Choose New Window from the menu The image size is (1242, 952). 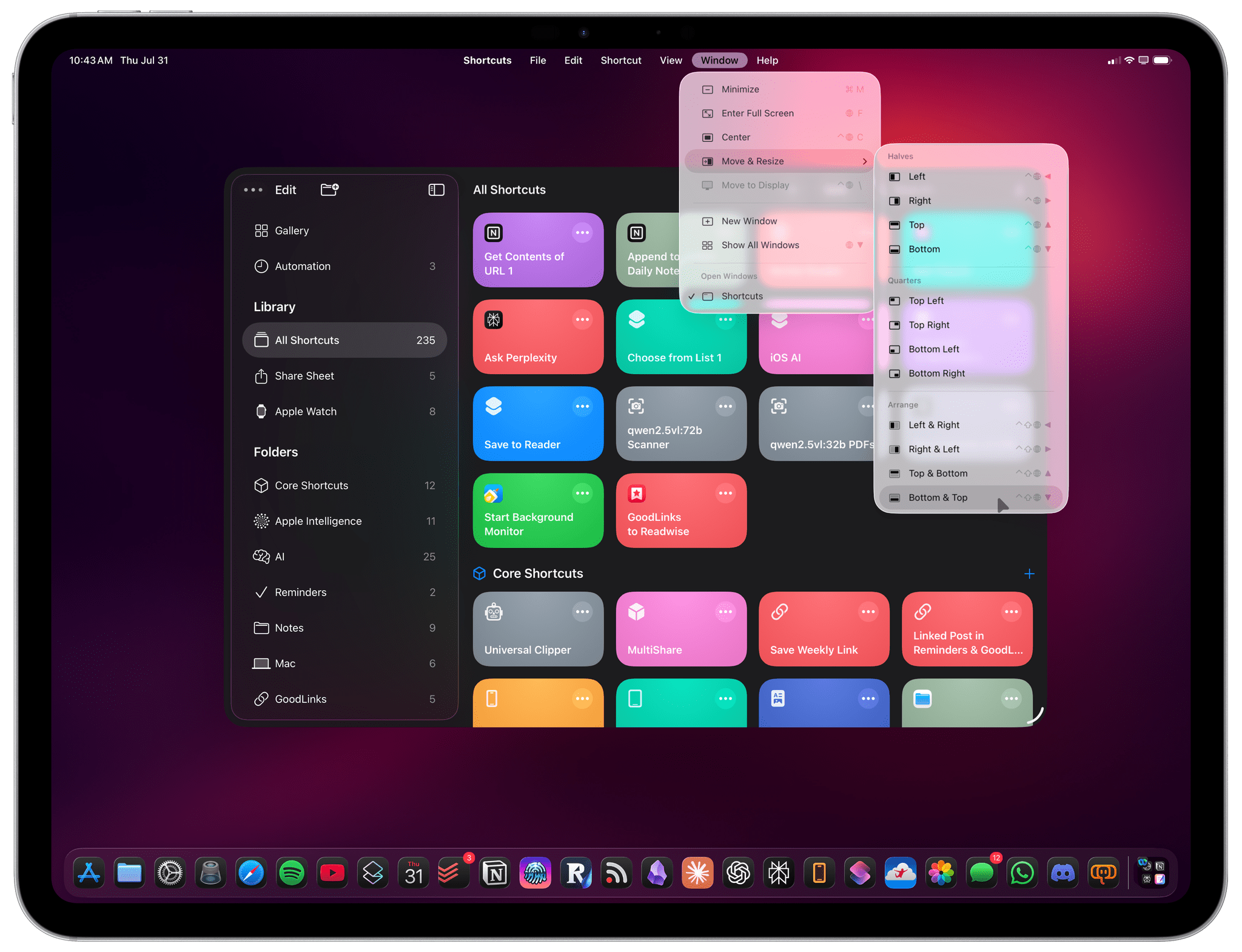point(780,221)
